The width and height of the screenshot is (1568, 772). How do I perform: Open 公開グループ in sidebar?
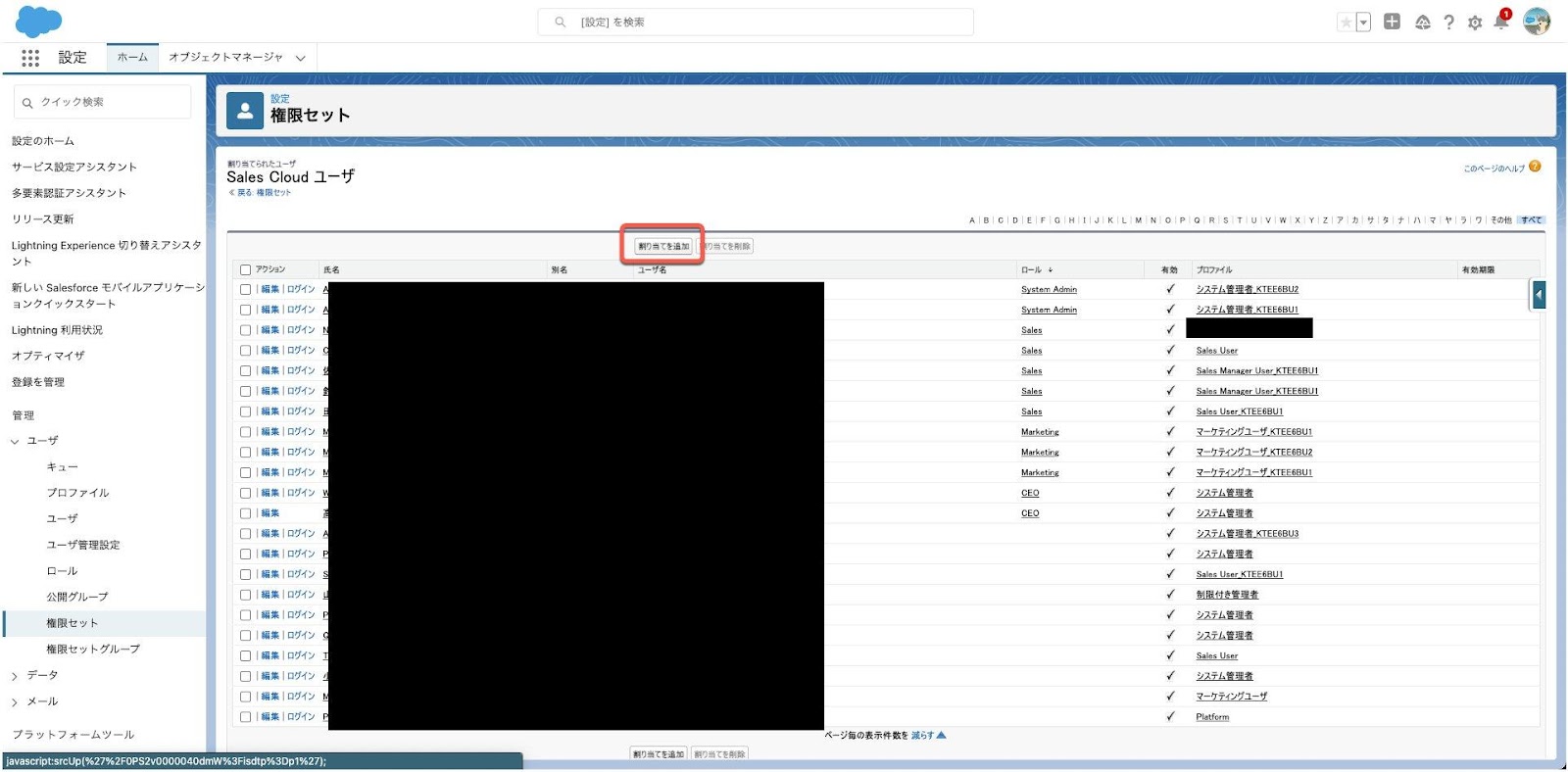77,598
